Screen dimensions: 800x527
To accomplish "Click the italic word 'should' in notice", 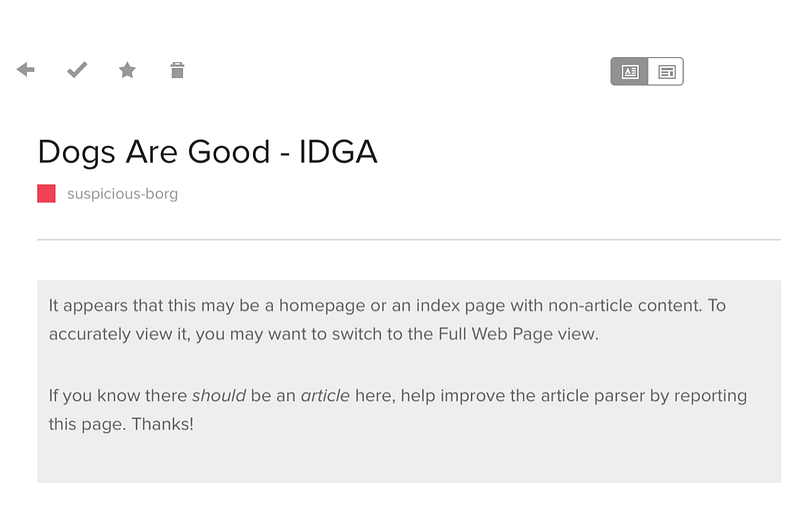I will click(218, 396).
